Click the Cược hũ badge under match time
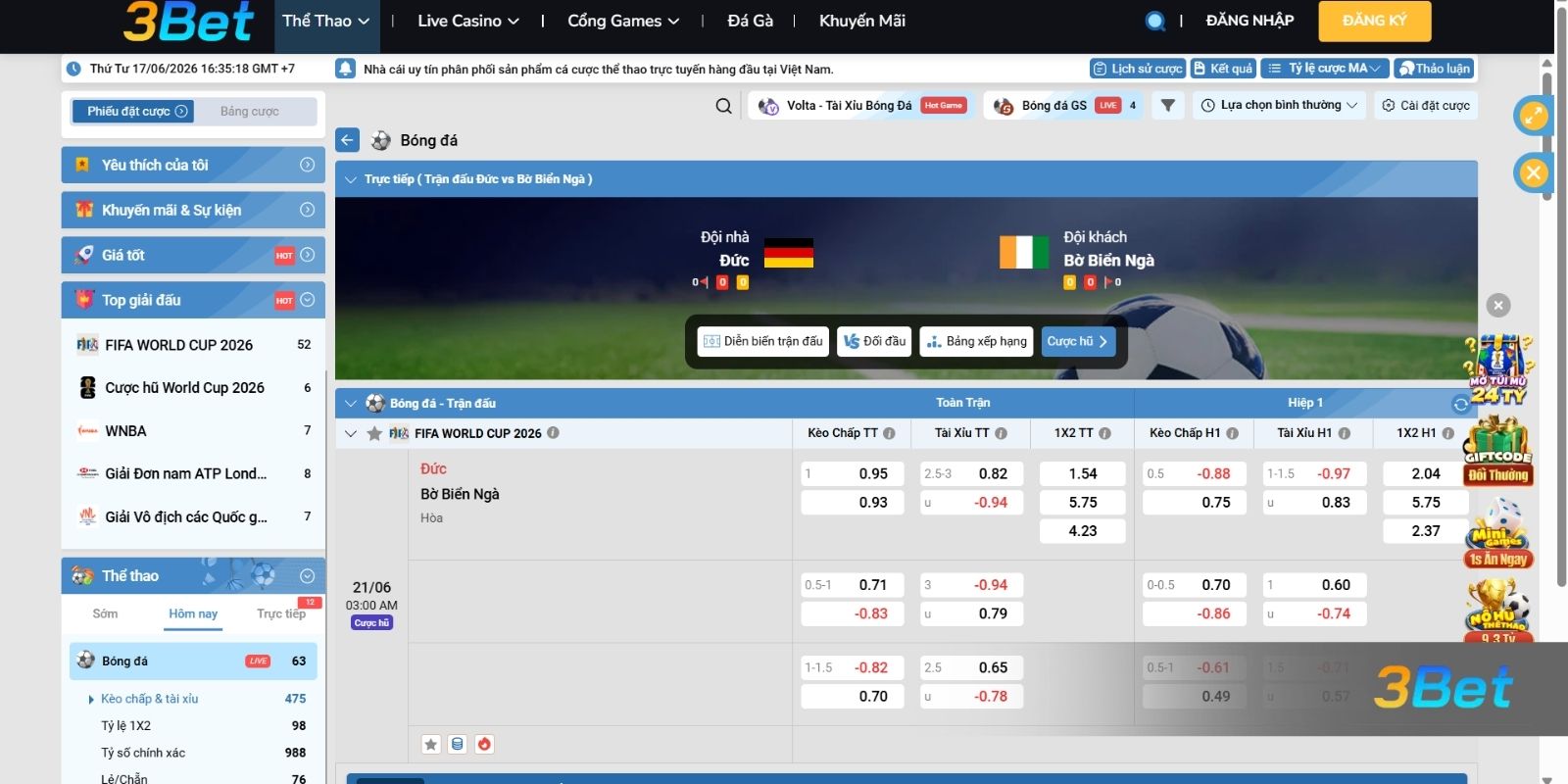Screen dimensions: 1568x784 click(372, 623)
